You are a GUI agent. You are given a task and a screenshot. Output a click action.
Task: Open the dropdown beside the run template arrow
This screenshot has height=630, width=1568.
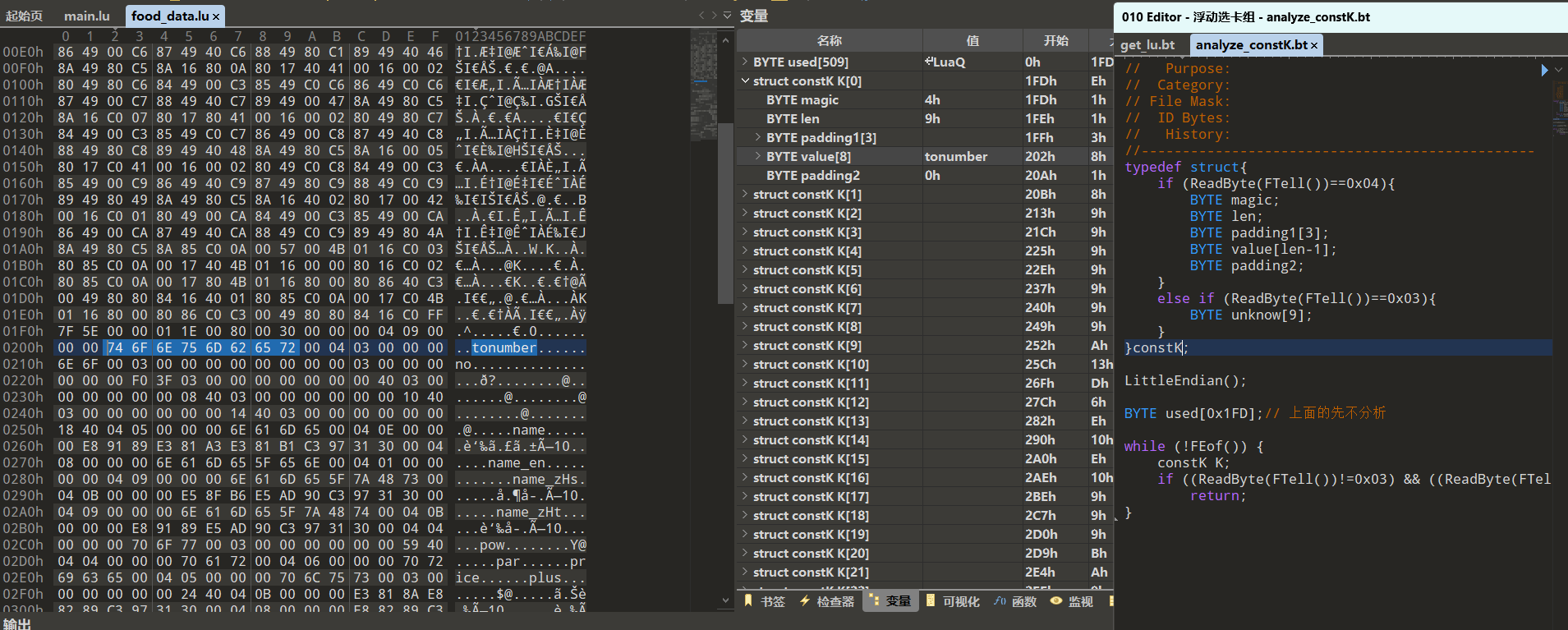pos(1558,71)
